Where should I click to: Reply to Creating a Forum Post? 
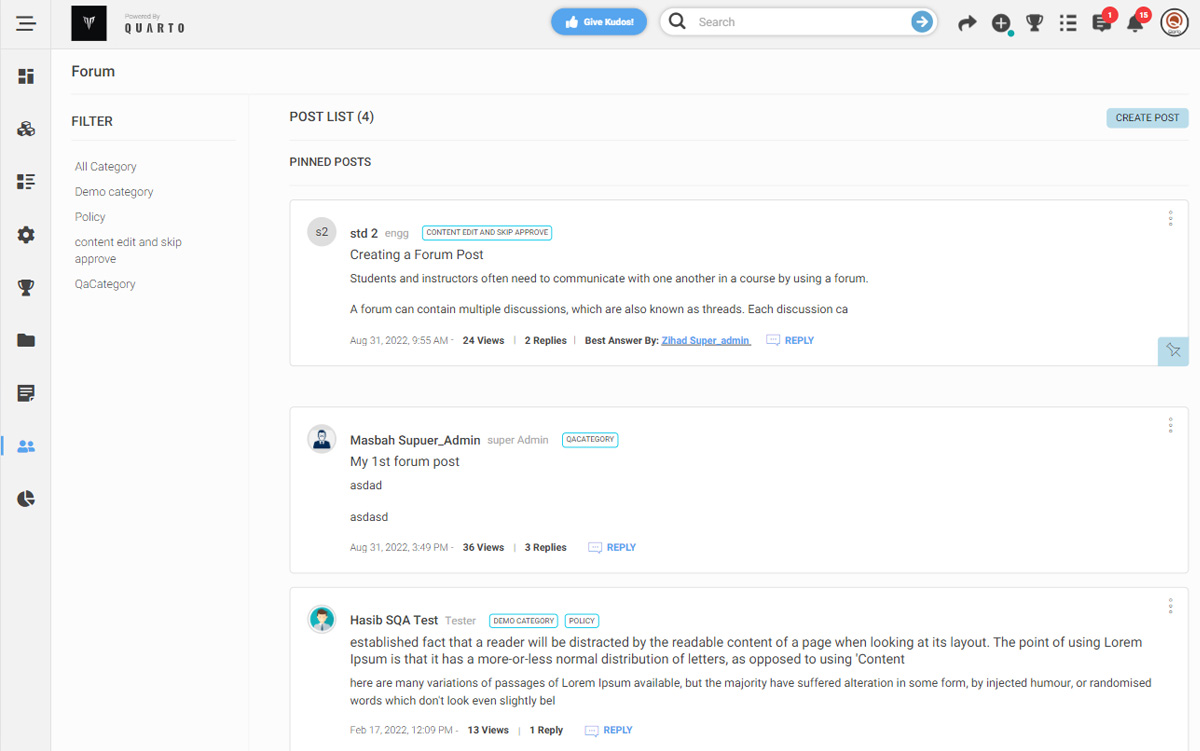pyautogui.click(x=790, y=341)
